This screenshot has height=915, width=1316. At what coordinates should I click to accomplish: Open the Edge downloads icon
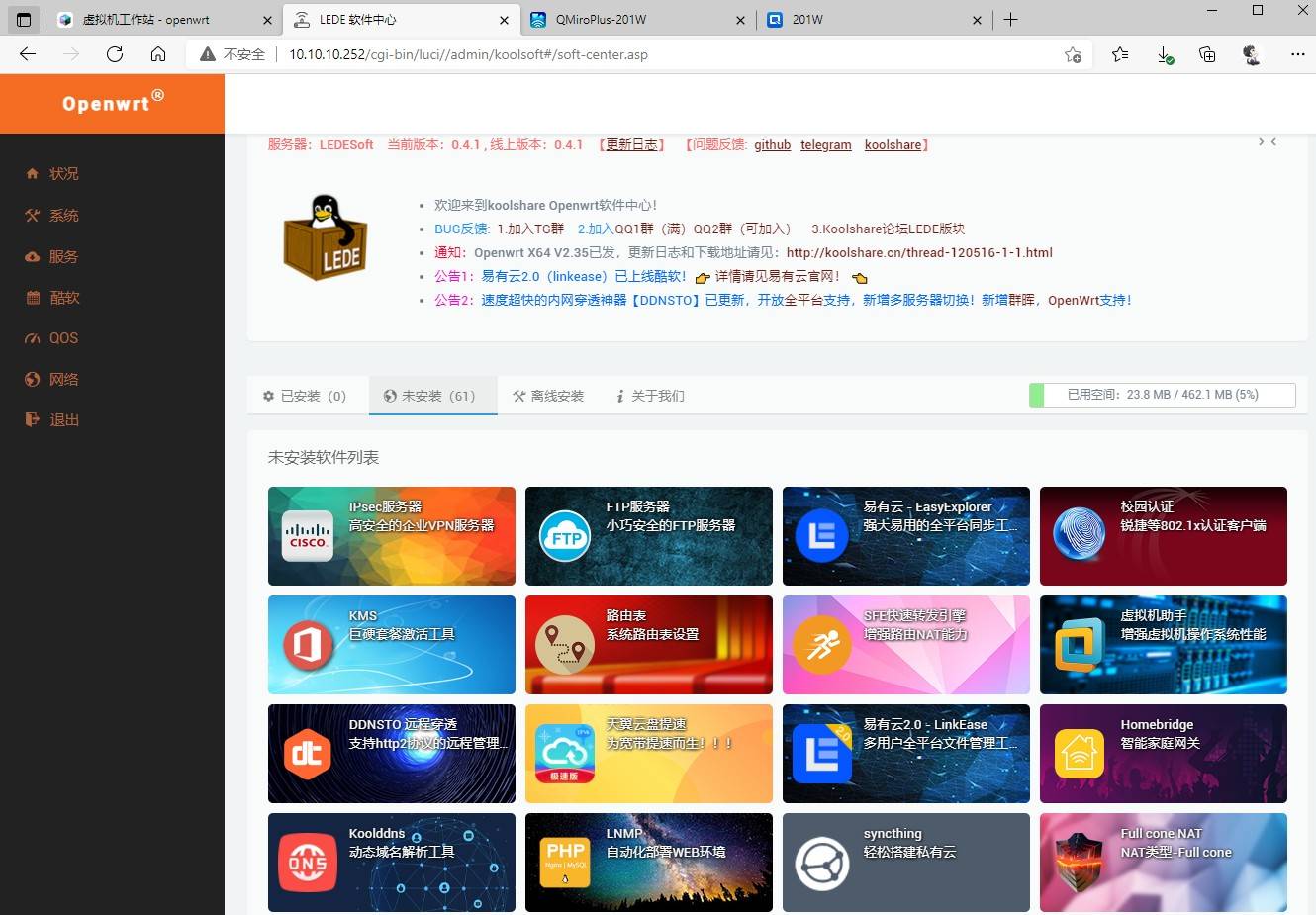[1165, 55]
